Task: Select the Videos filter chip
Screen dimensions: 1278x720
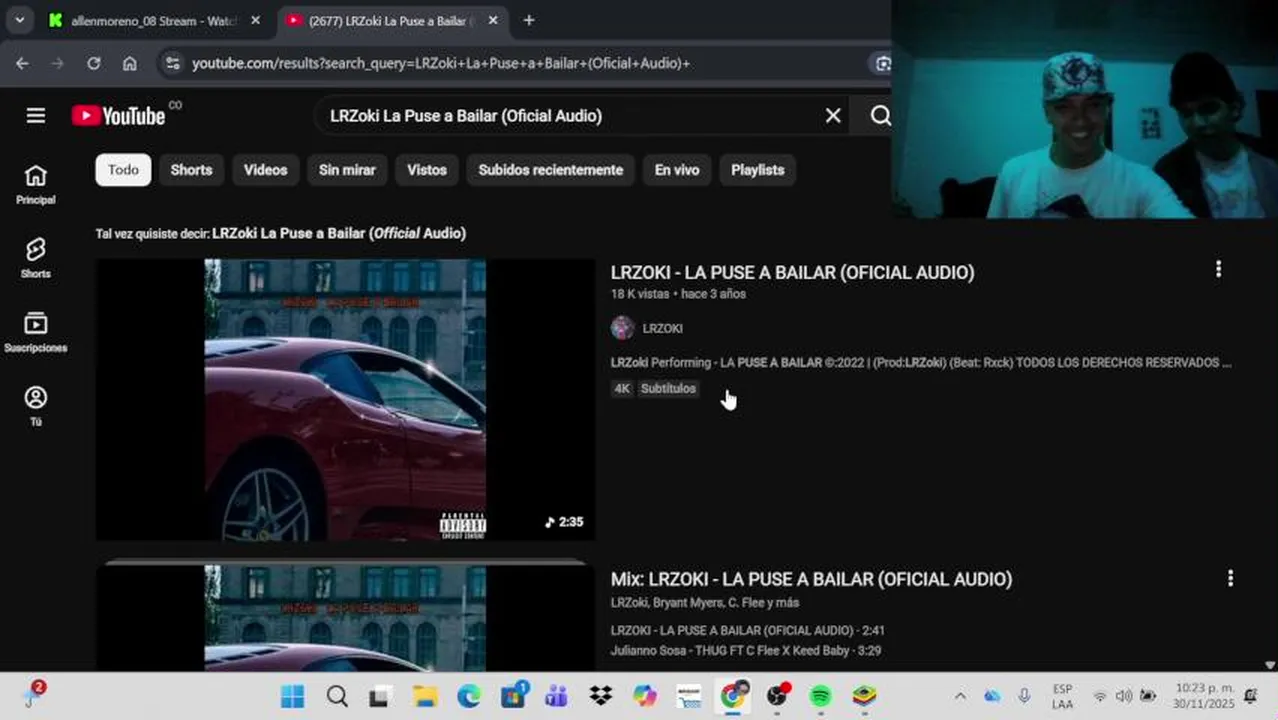Action: point(265,170)
